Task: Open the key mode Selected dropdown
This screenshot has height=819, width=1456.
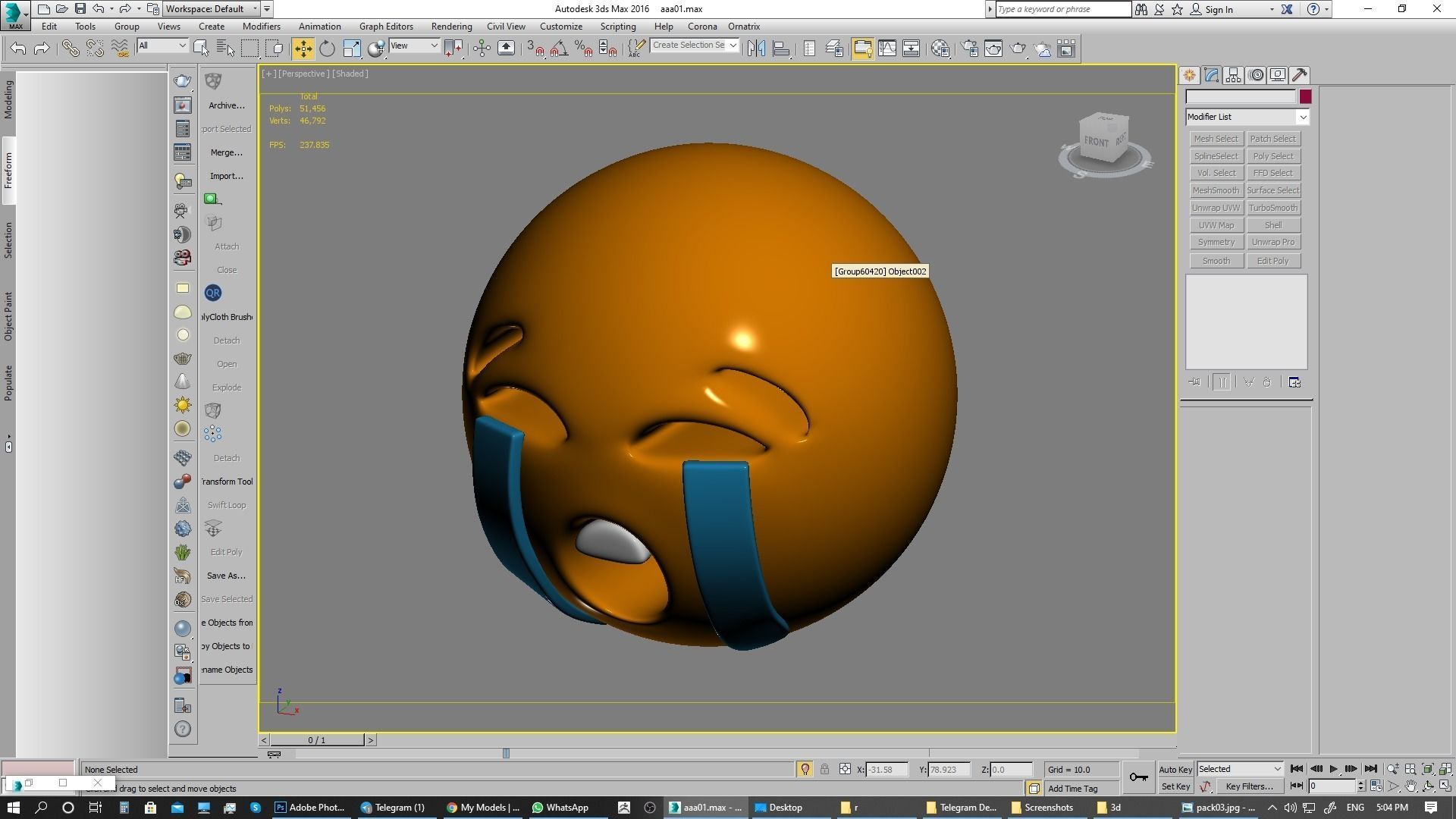Action: pos(1240,769)
